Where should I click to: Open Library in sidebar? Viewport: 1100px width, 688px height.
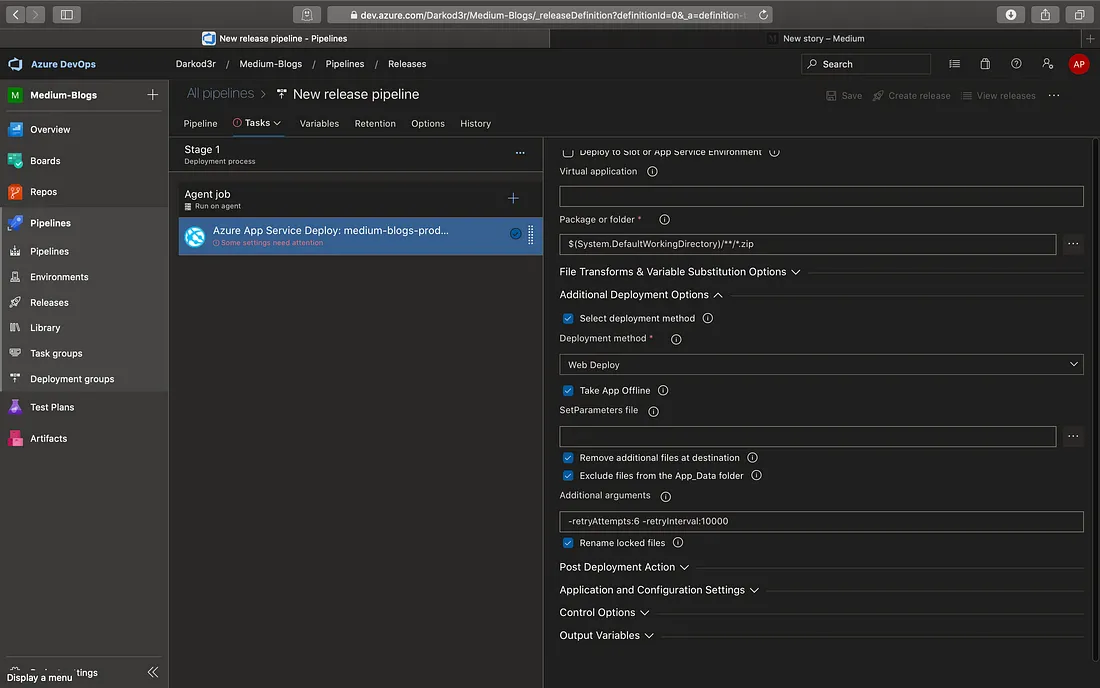(x=45, y=328)
